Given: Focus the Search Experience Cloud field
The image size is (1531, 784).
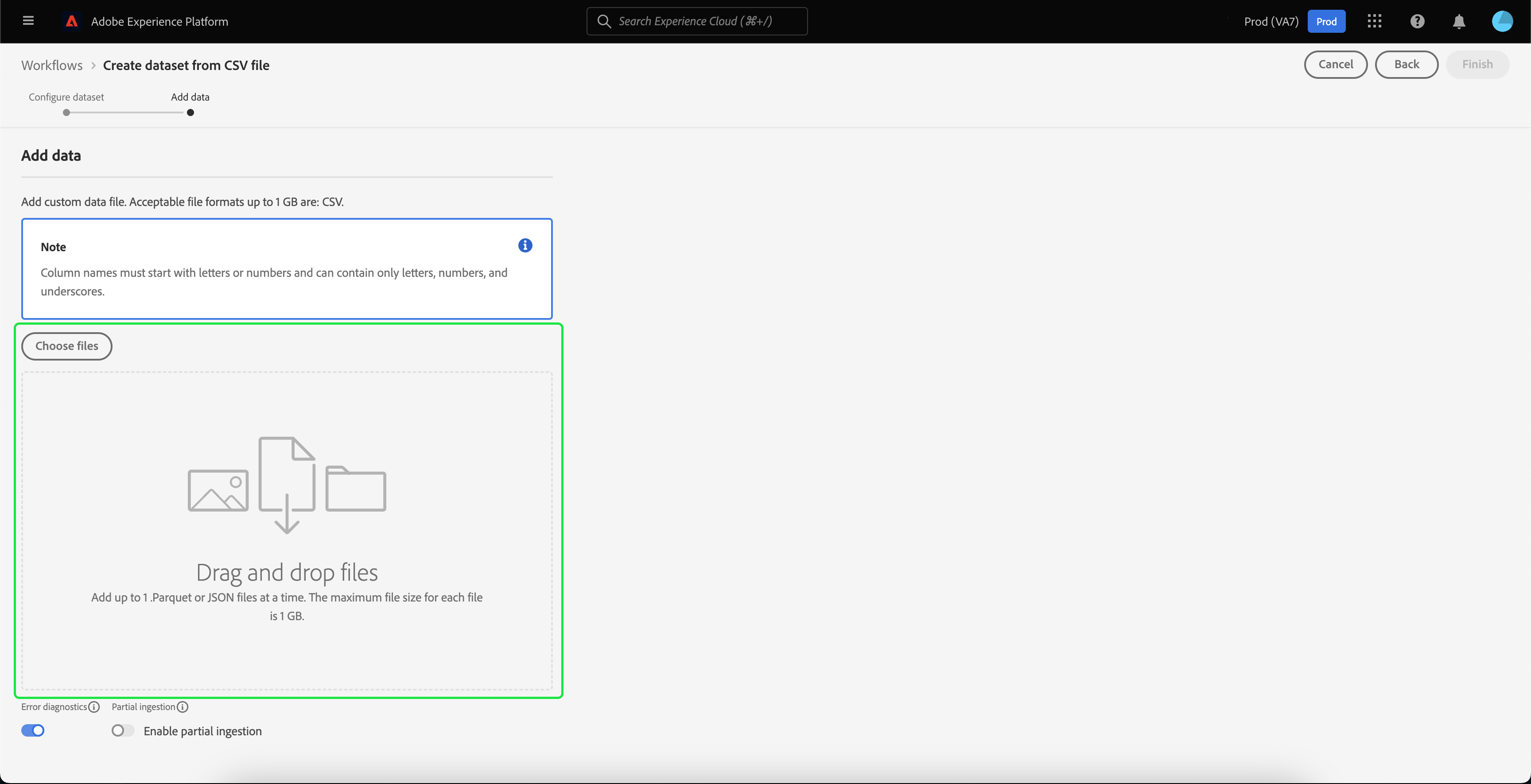Looking at the screenshot, I should pyautogui.click(x=696, y=21).
